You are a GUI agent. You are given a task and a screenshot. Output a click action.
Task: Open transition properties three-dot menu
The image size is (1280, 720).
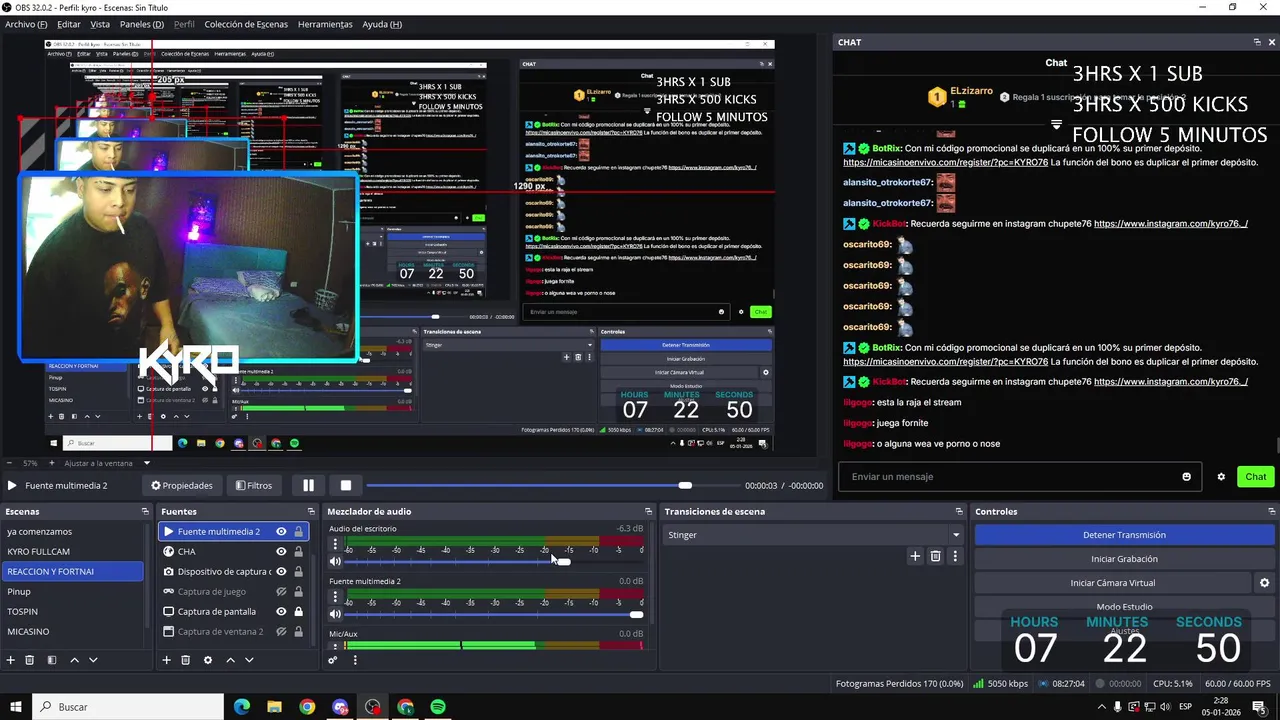(x=955, y=556)
